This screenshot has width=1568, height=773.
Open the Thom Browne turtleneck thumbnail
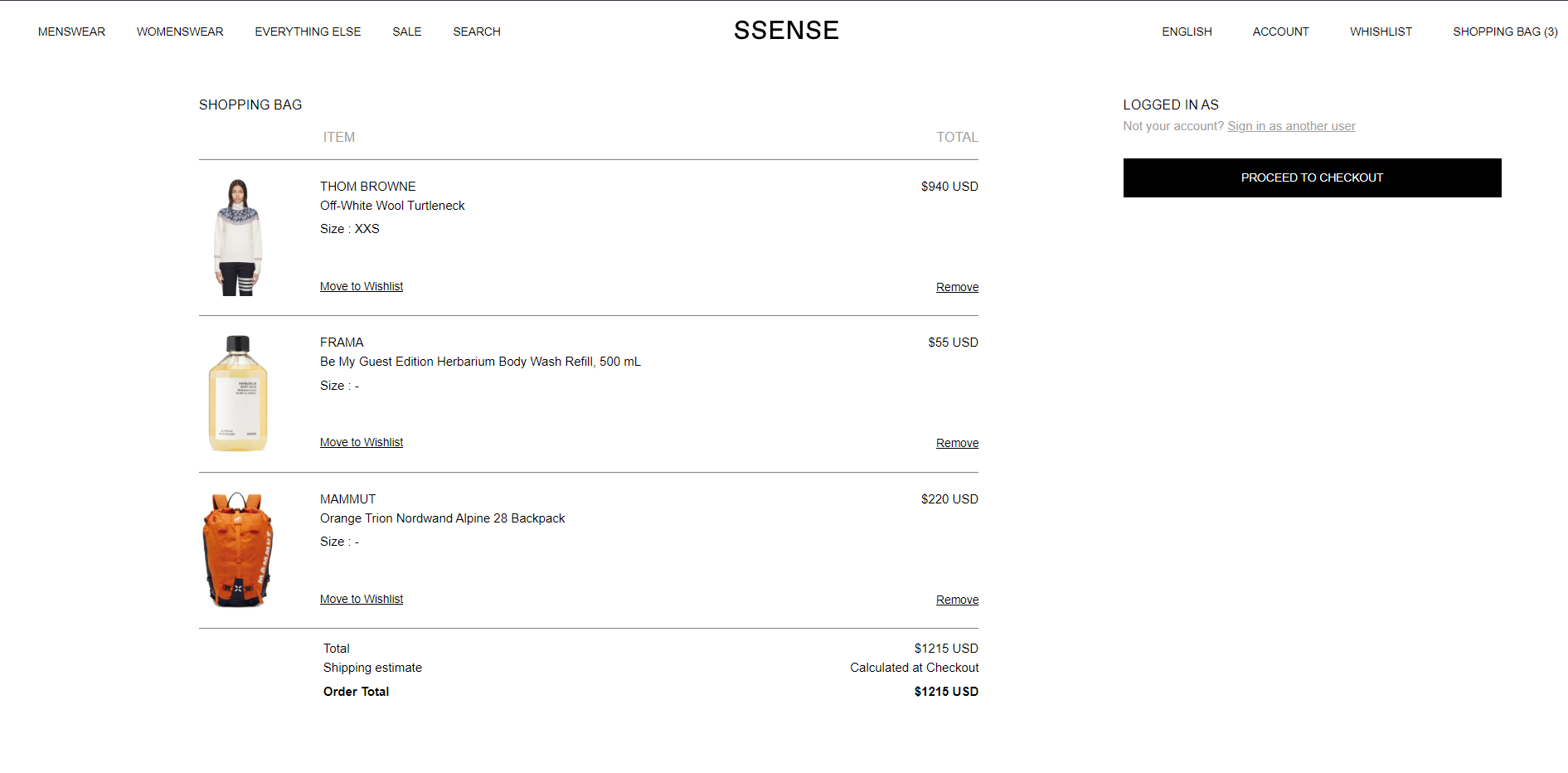238,237
